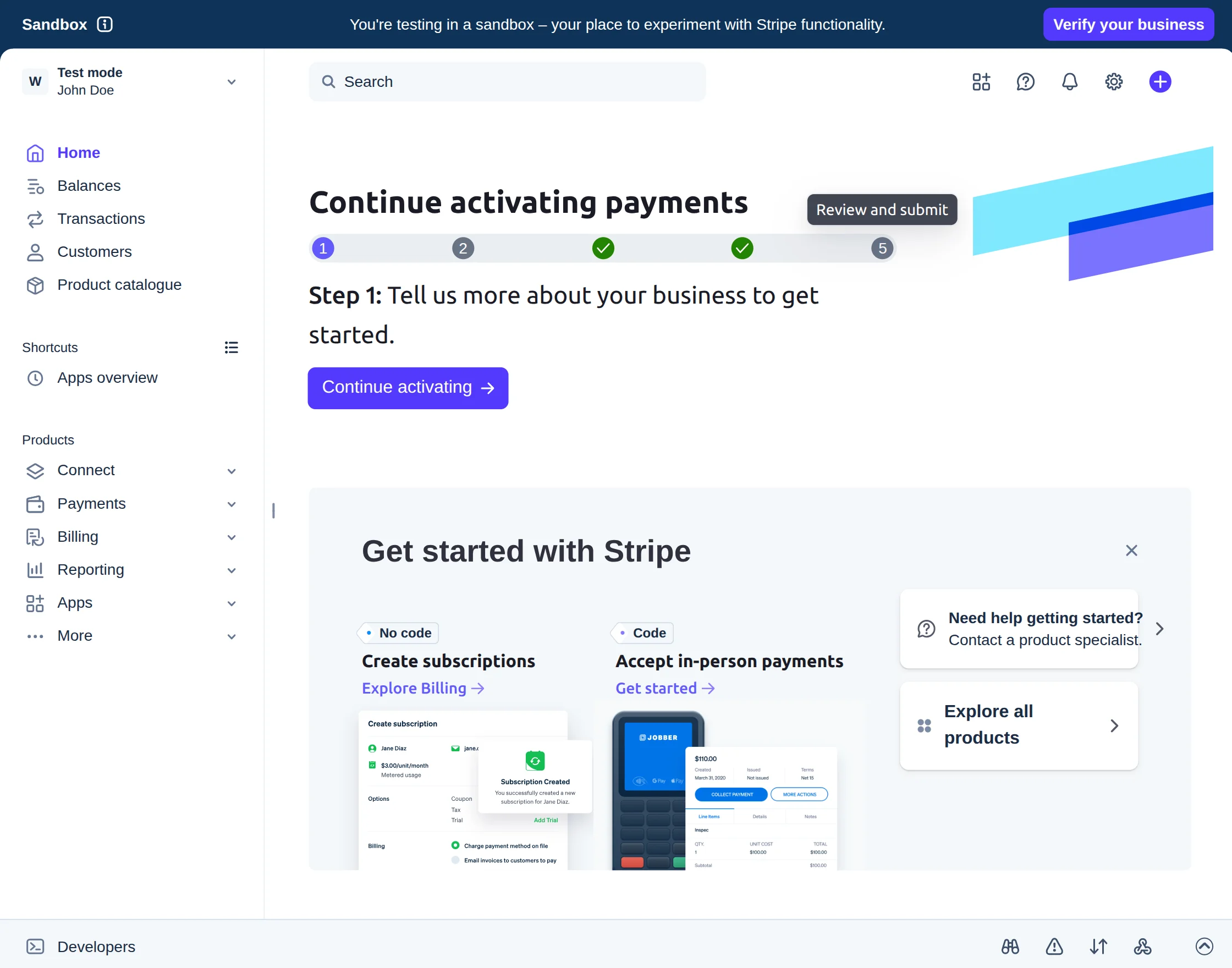Viewport: 1232px width, 968px height.
Task: Open Transactions page
Action: pos(101,219)
